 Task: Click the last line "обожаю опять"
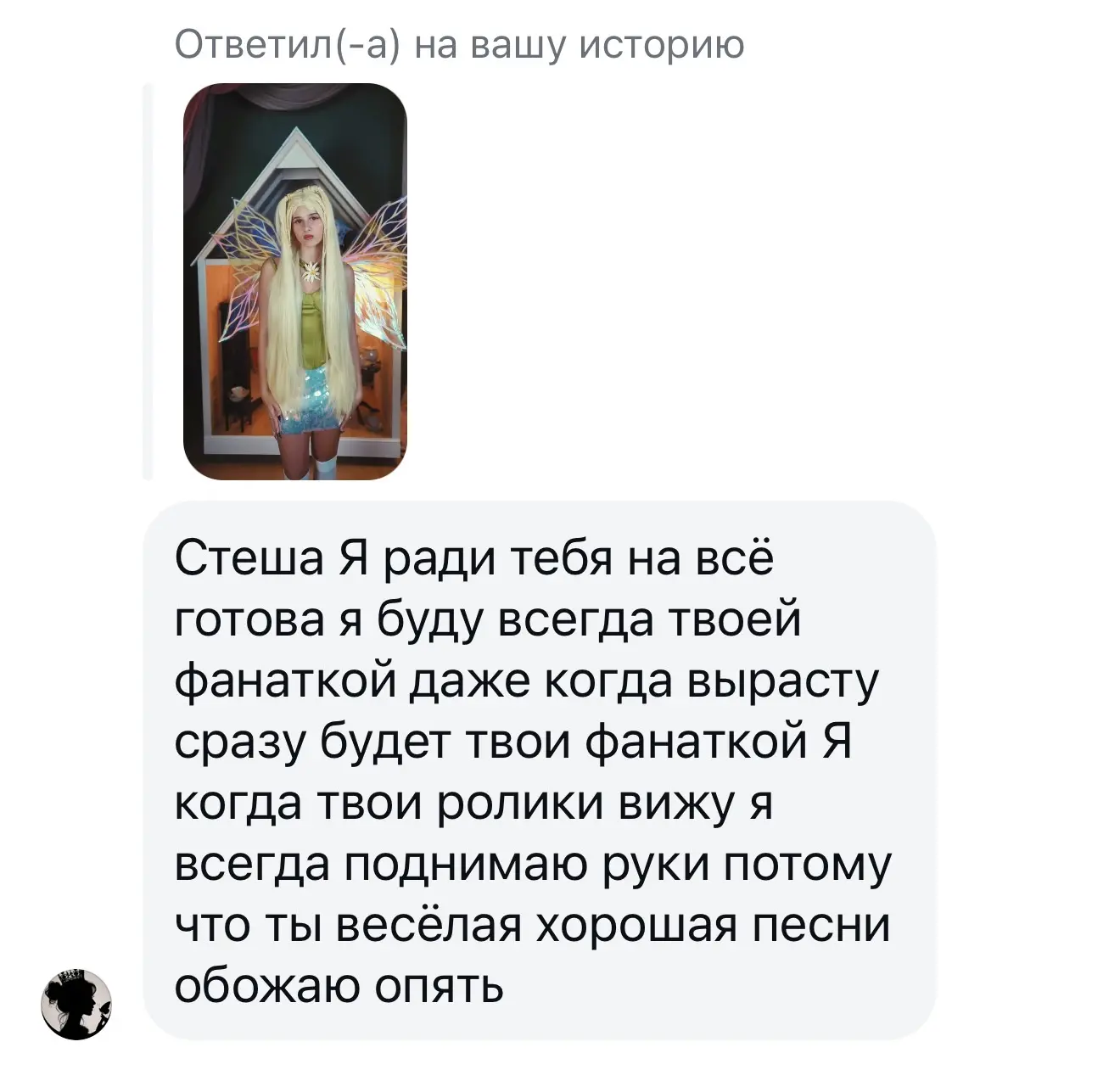click(339, 988)
